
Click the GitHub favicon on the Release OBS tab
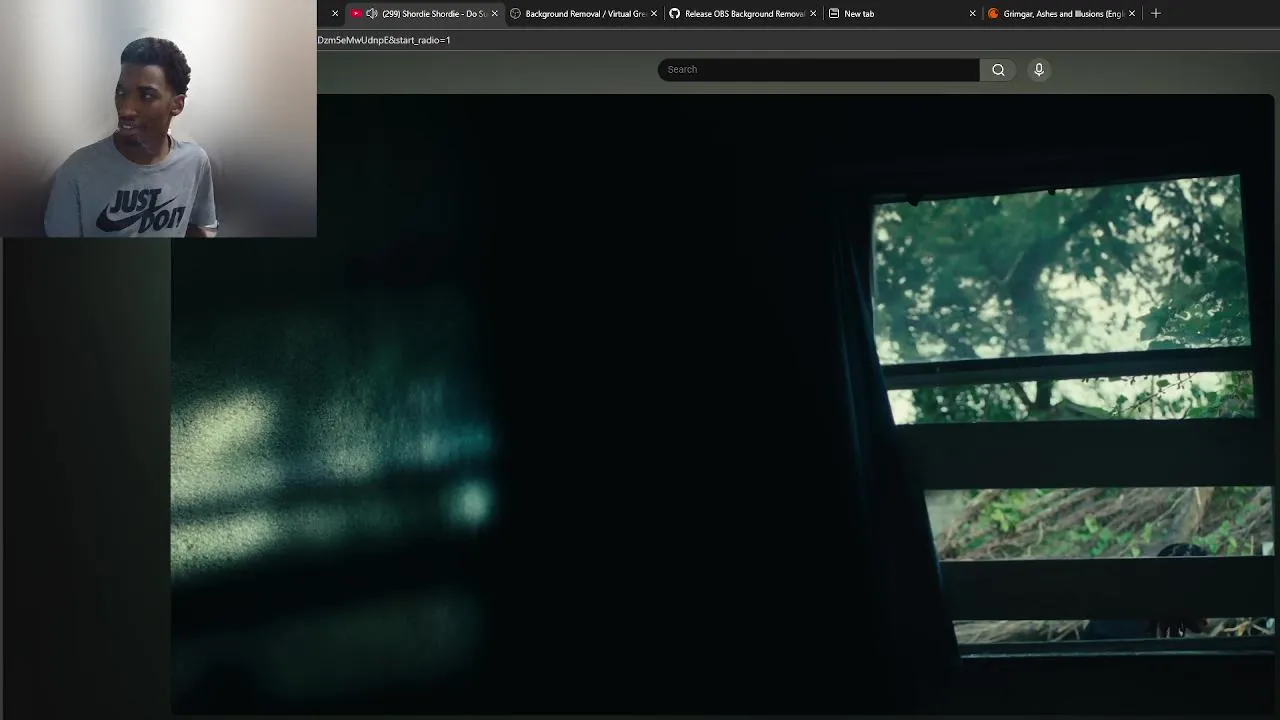tap(675, 13)
